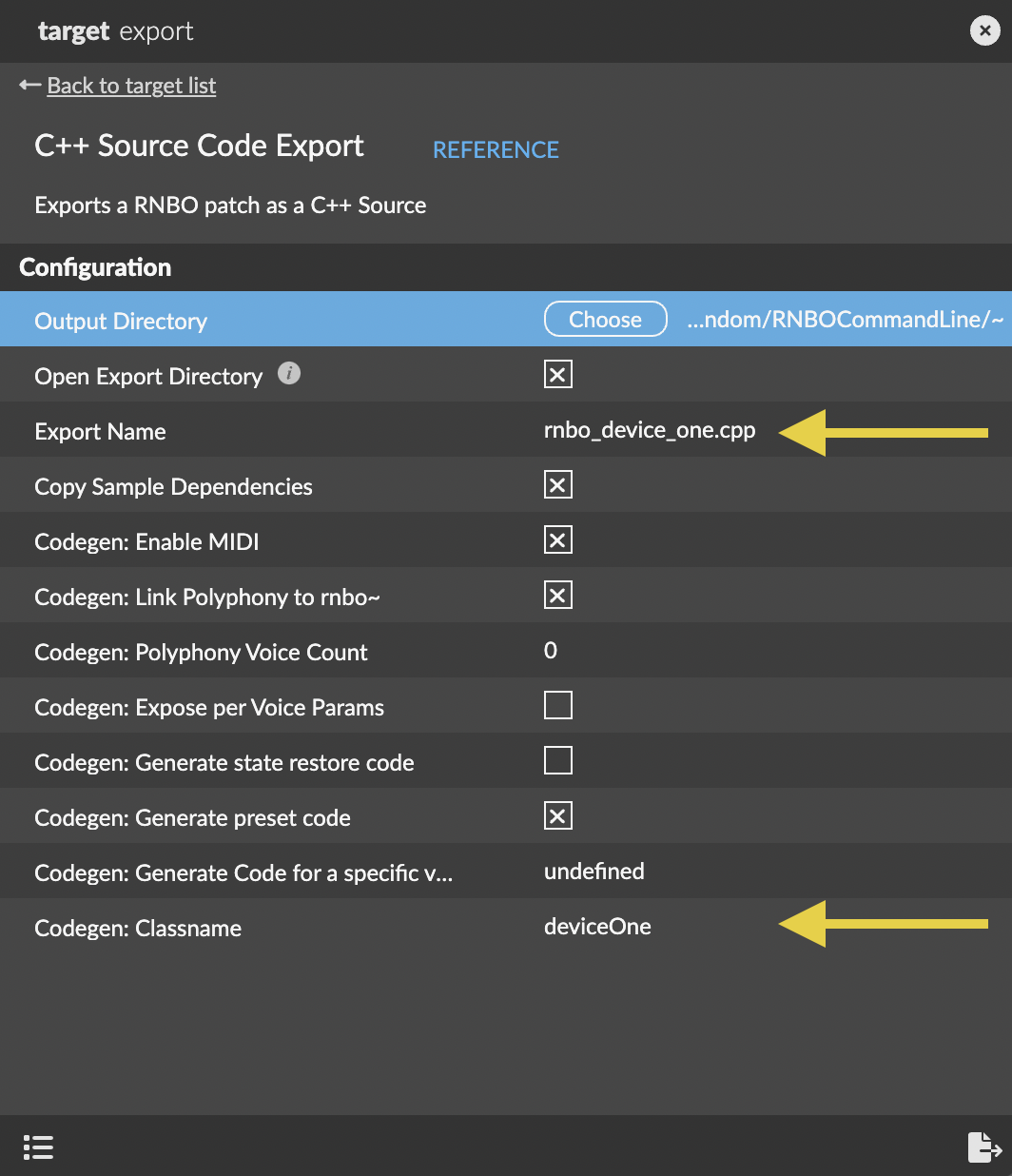Disable Generate preset code
Viewport: 1012px width, 1176px height.
(557, 815)
